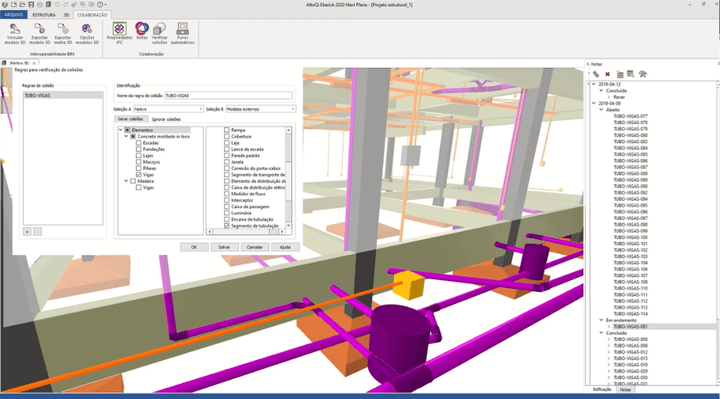Switch to the ESTRUTURA ribbon tab
Viewport: 720px width, 399px height.
(x=44, y=15)
